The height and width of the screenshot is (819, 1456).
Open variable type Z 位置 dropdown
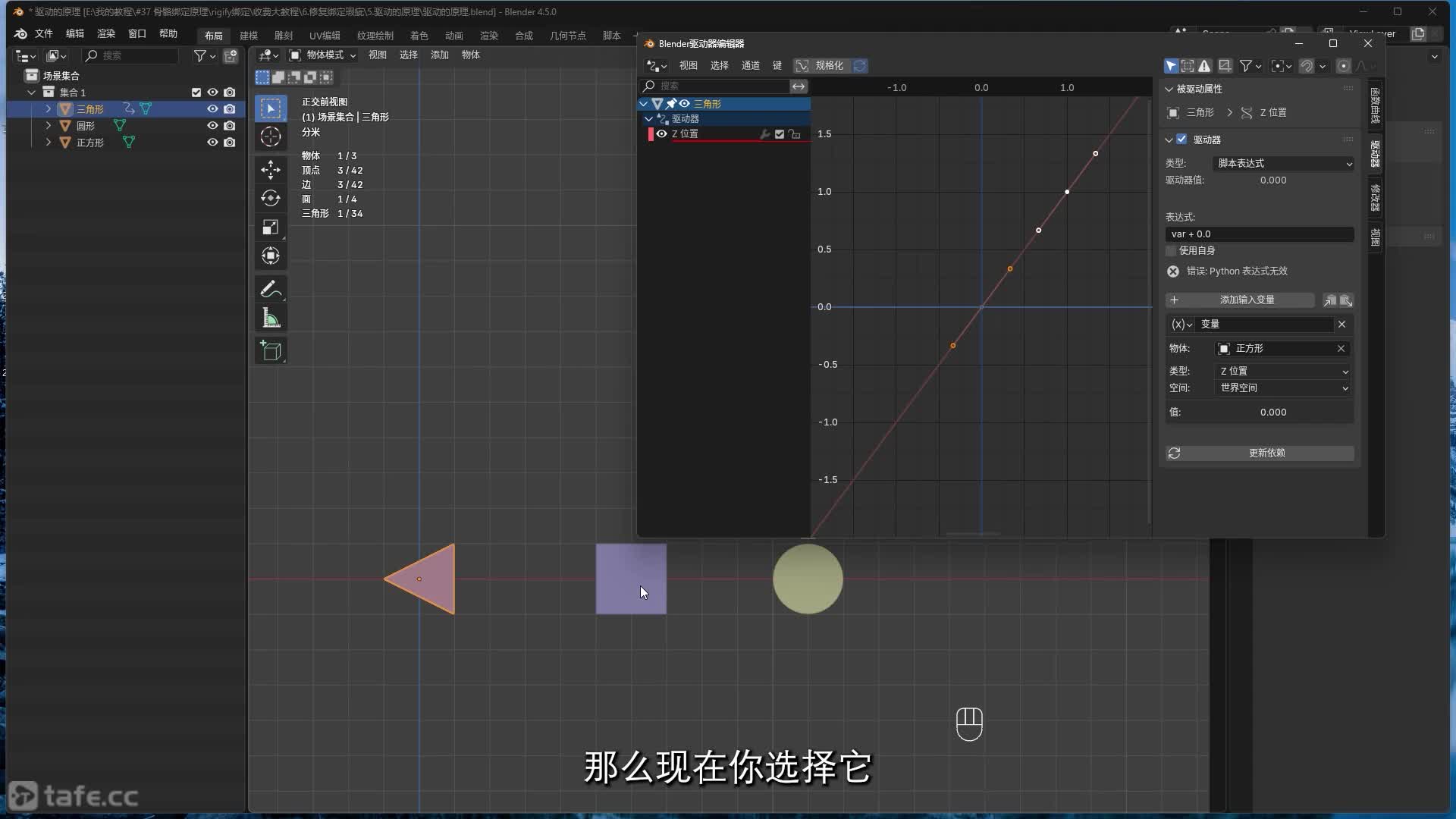click(x=1283, y=372)
